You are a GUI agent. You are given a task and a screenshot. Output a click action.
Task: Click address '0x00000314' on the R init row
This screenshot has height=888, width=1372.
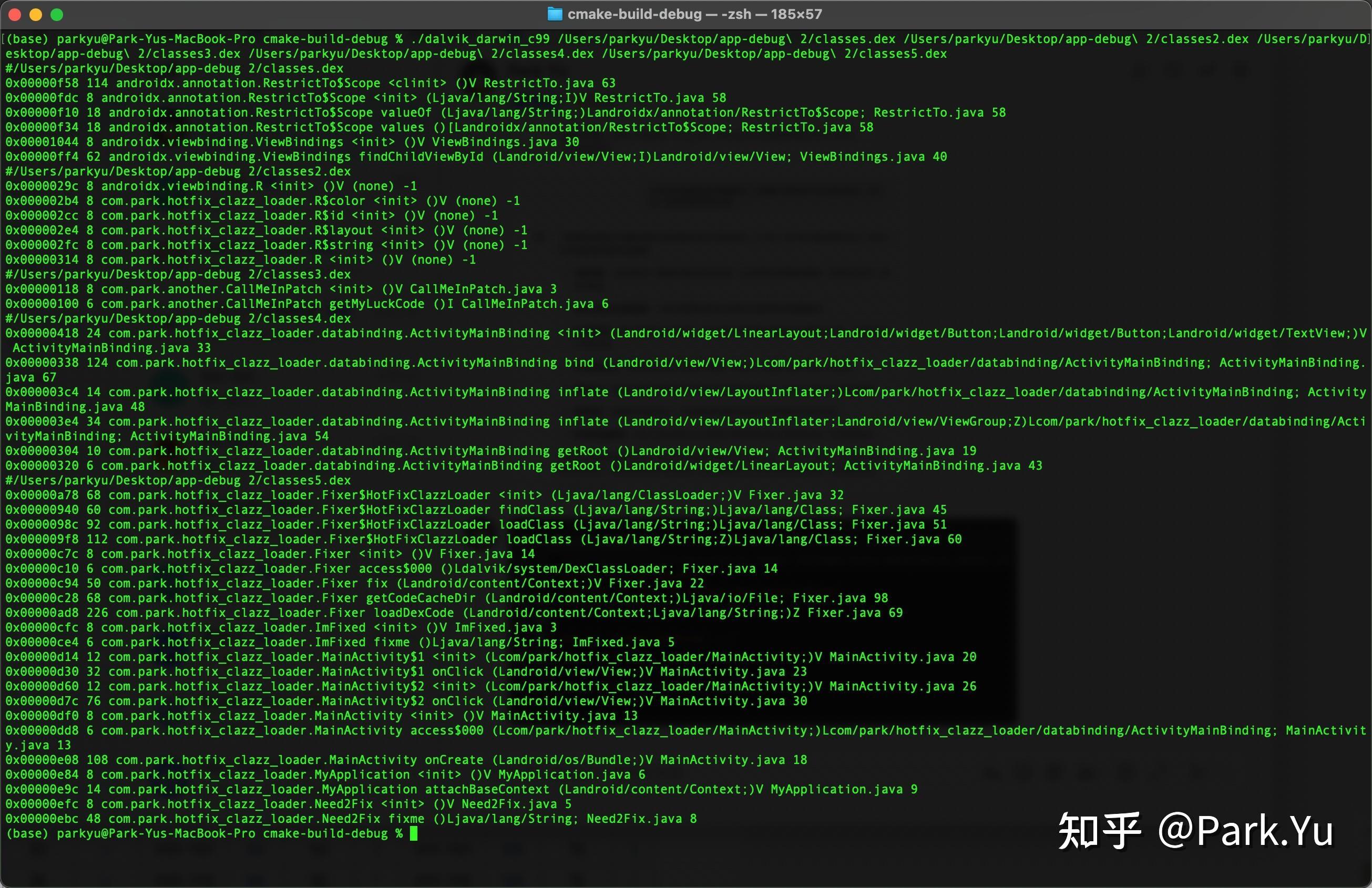[x=42, y=260]
